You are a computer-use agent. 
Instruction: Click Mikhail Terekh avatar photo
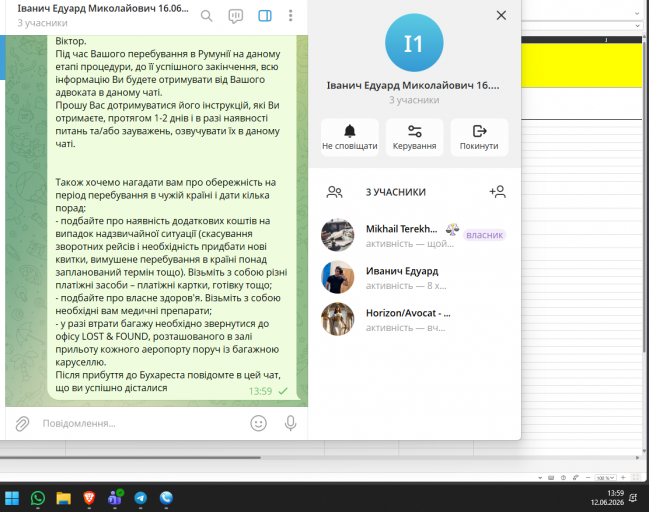[x=337, y=235]
